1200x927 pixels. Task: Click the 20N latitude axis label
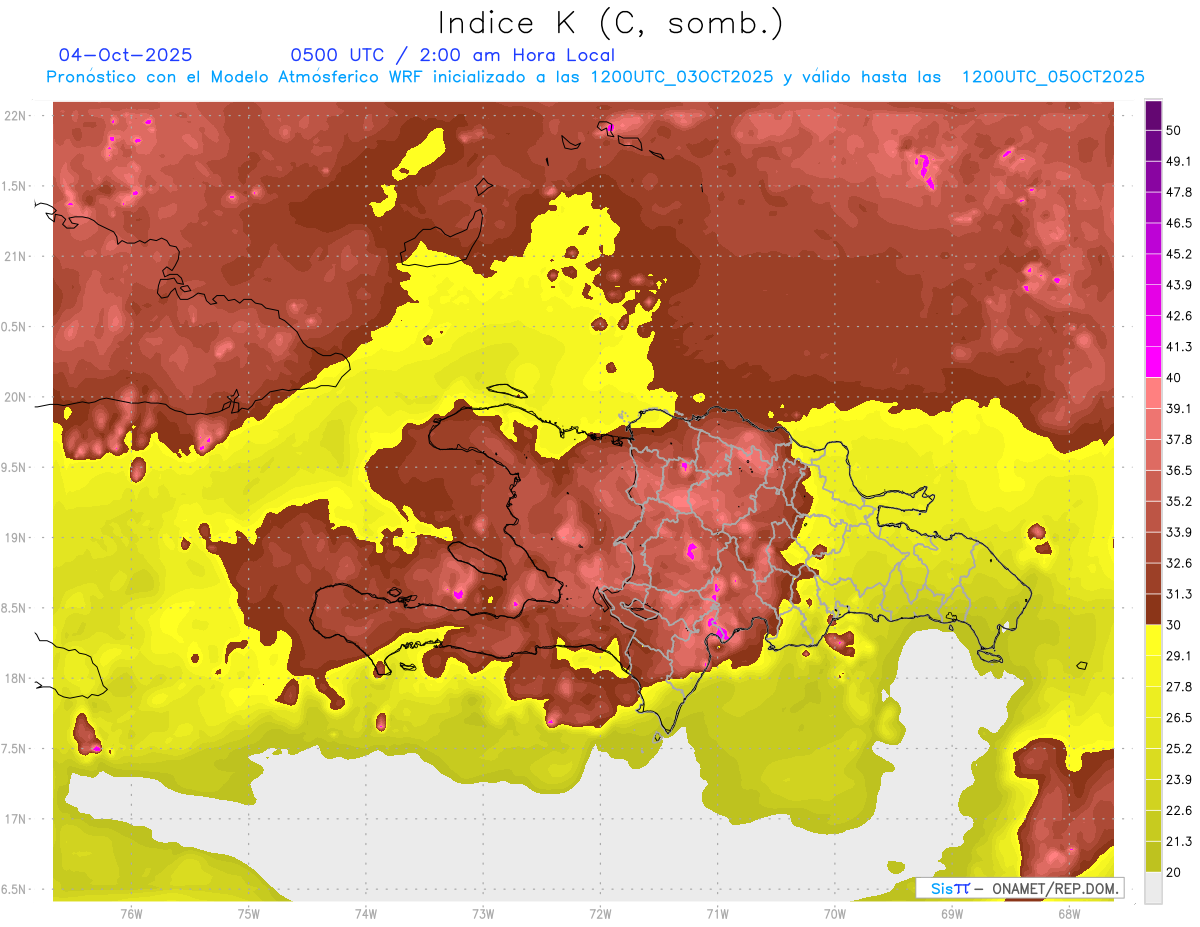(x=17, y=398)
